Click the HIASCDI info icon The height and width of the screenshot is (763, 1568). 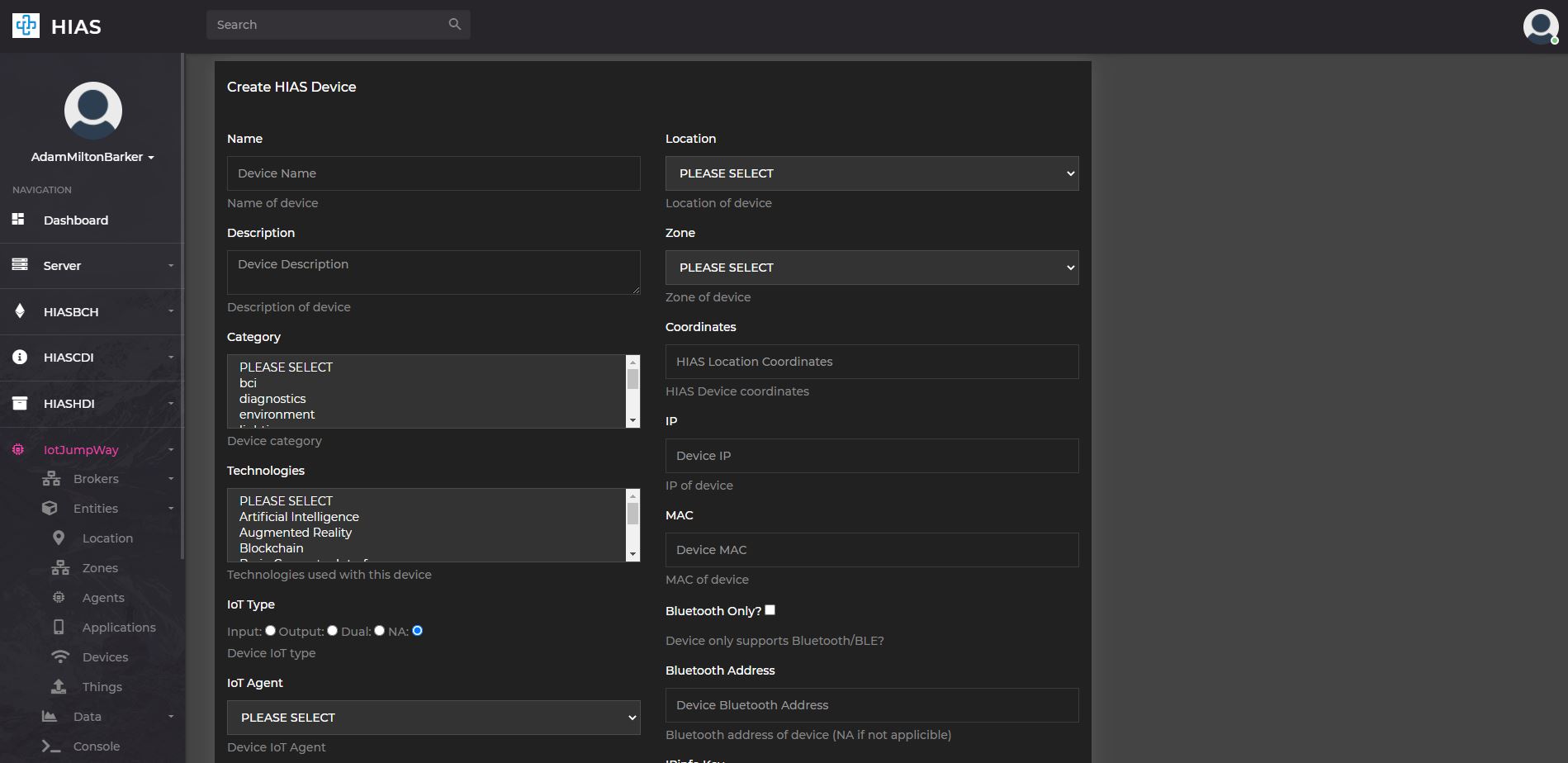(20, 357)
